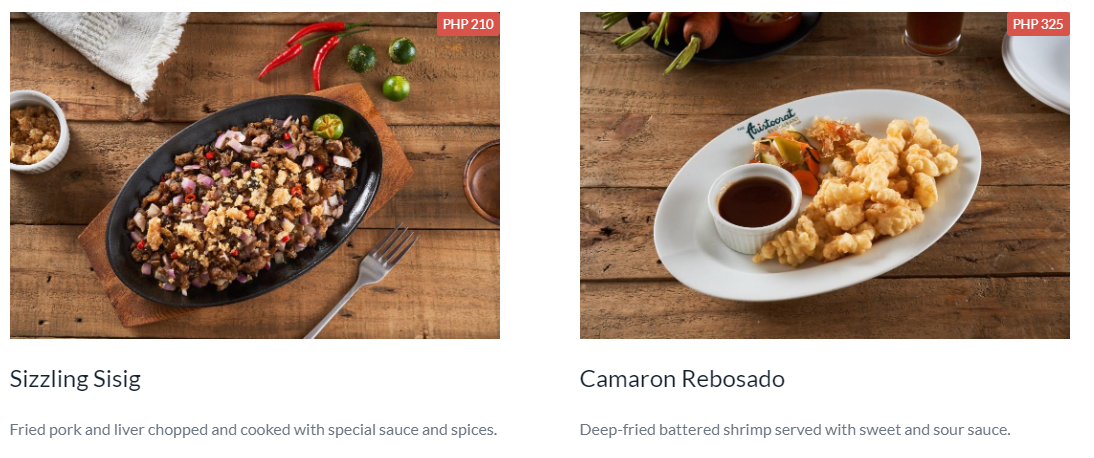Click the halved calamansi on the sisig plate
Screen dimensions: 1094x458
coord(328,126)
